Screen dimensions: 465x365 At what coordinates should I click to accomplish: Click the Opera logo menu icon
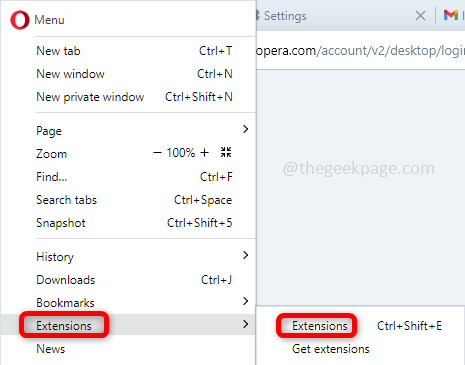20,20
